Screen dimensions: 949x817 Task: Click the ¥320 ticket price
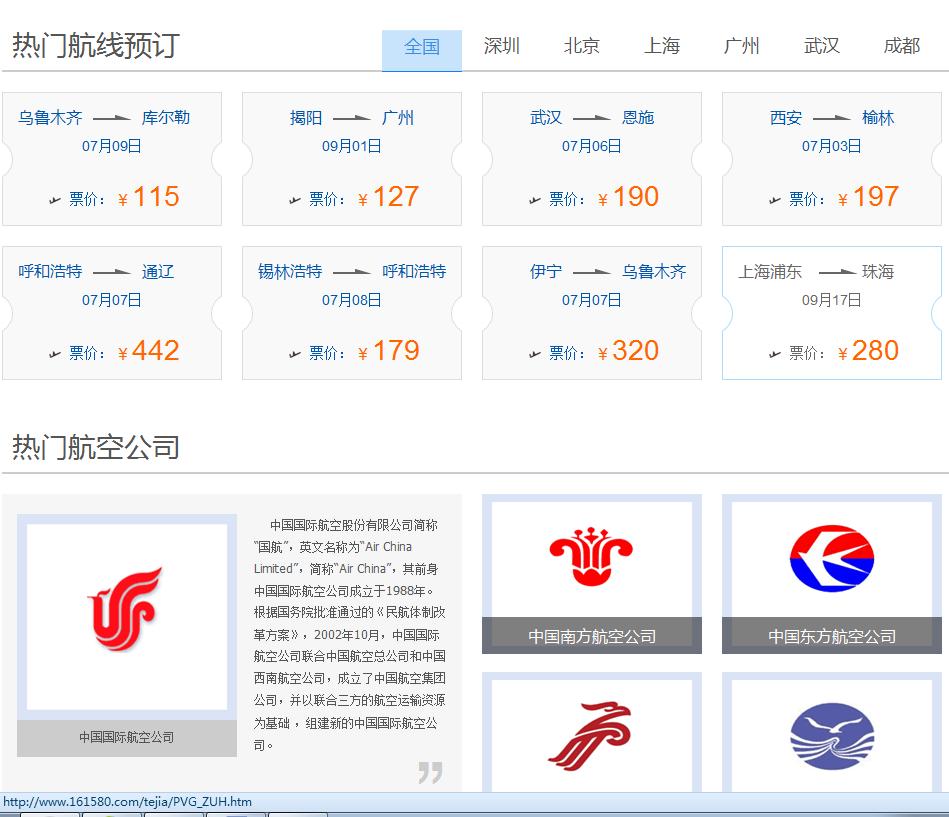(628, 351)
